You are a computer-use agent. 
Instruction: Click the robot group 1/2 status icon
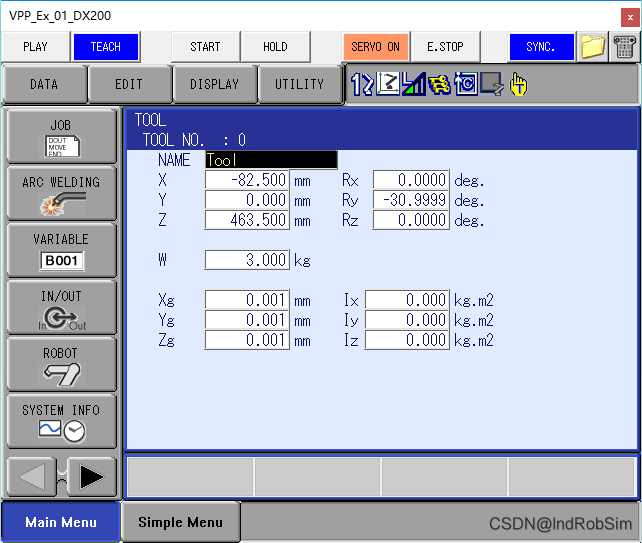pyautogui.click(x=362, y=84)
